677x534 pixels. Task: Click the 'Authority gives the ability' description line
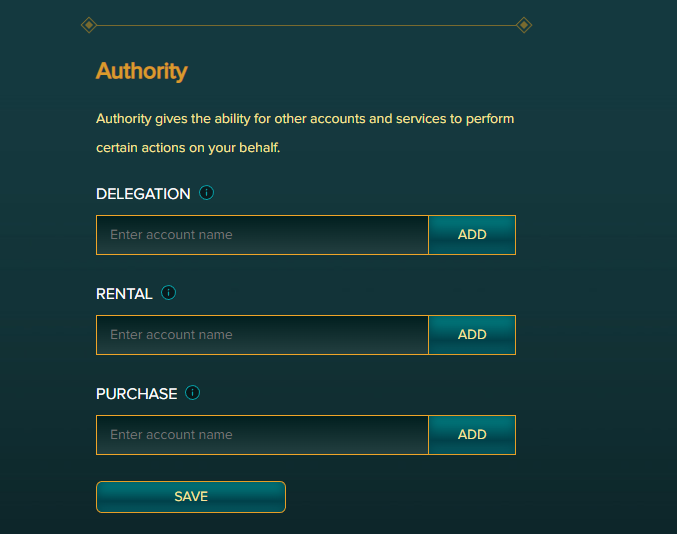[305, 119]
